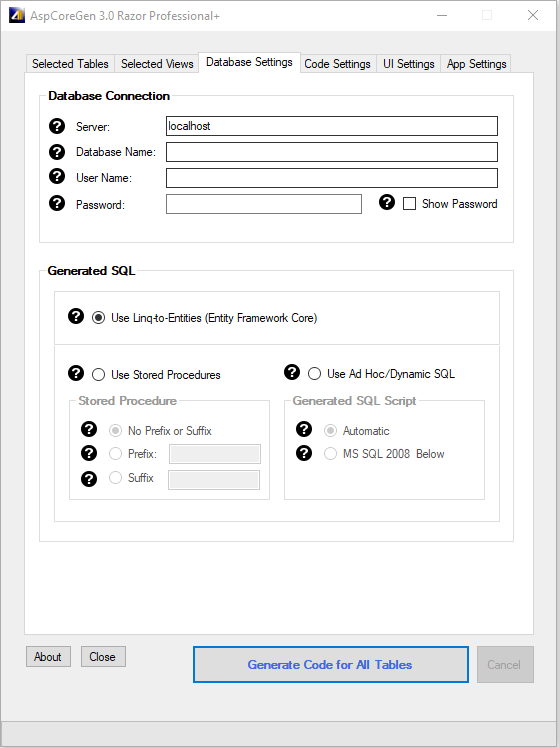This screenshot has height=748, width=559.
Task: Focus the Database Name text field
Action: coord(331,152)
